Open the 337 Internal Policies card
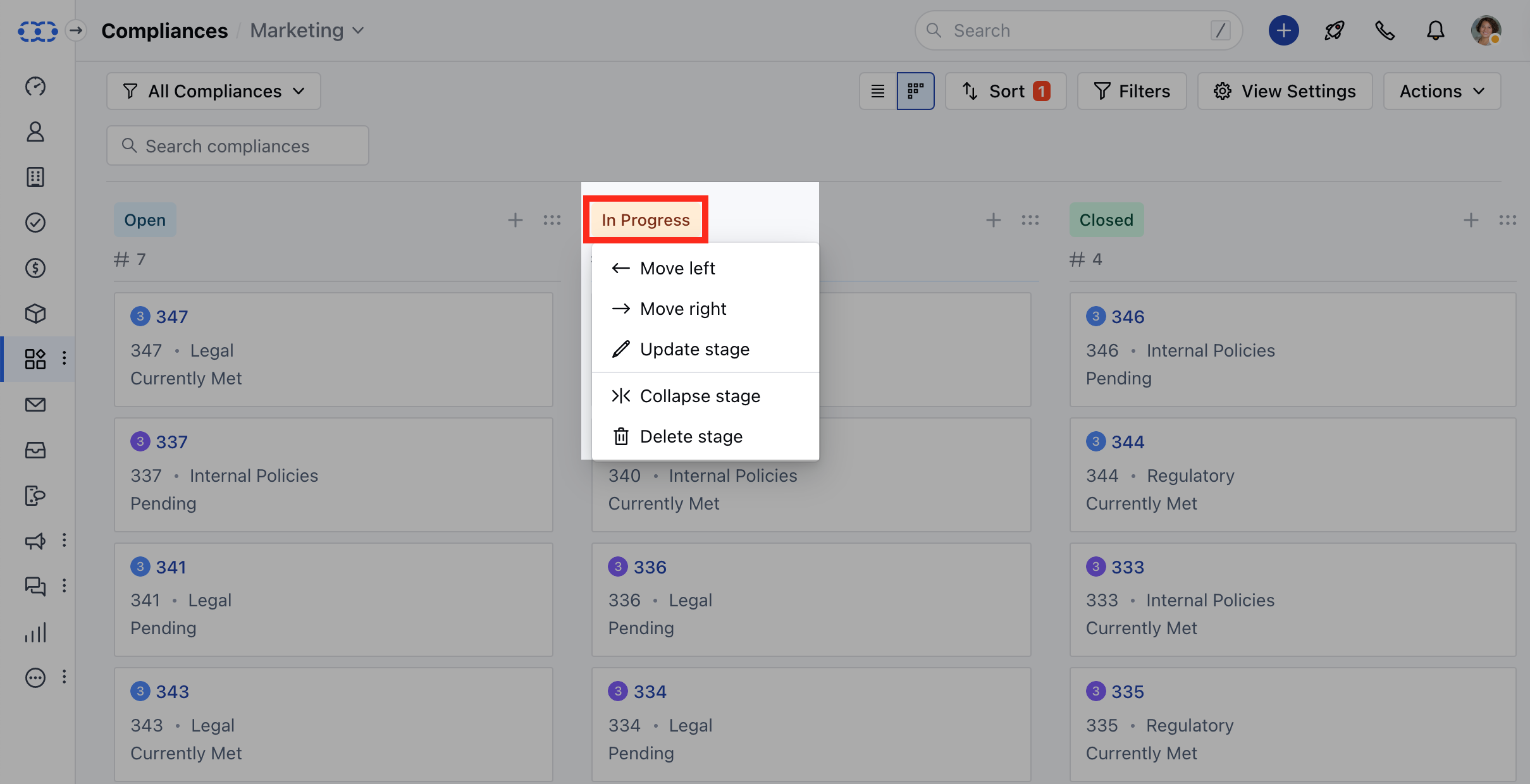The width and height of the screenshot is (1530, 784). pyautogui.click(x=333, y=474)
